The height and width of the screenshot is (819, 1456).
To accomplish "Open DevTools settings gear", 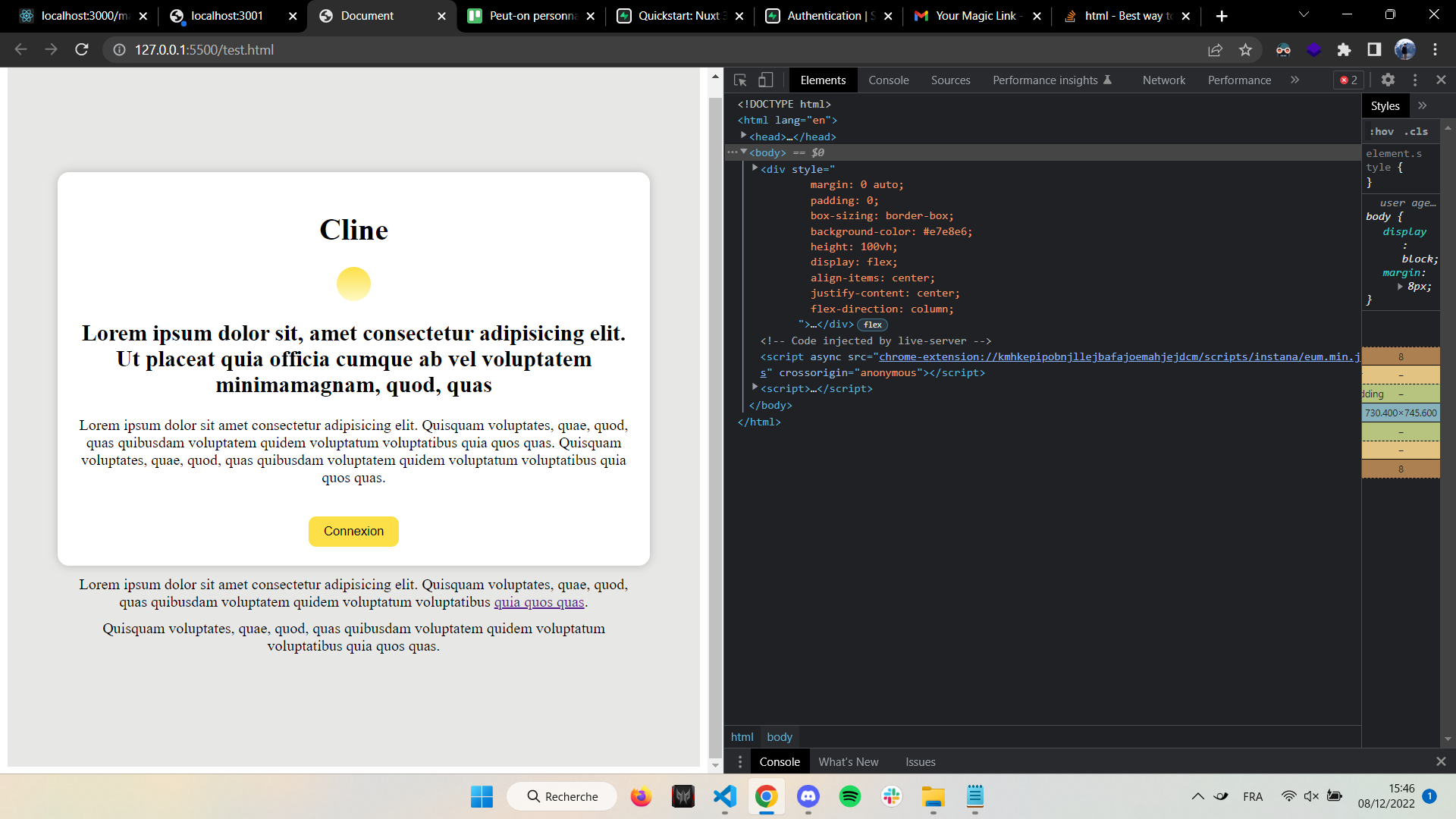I will (1388, 80).
